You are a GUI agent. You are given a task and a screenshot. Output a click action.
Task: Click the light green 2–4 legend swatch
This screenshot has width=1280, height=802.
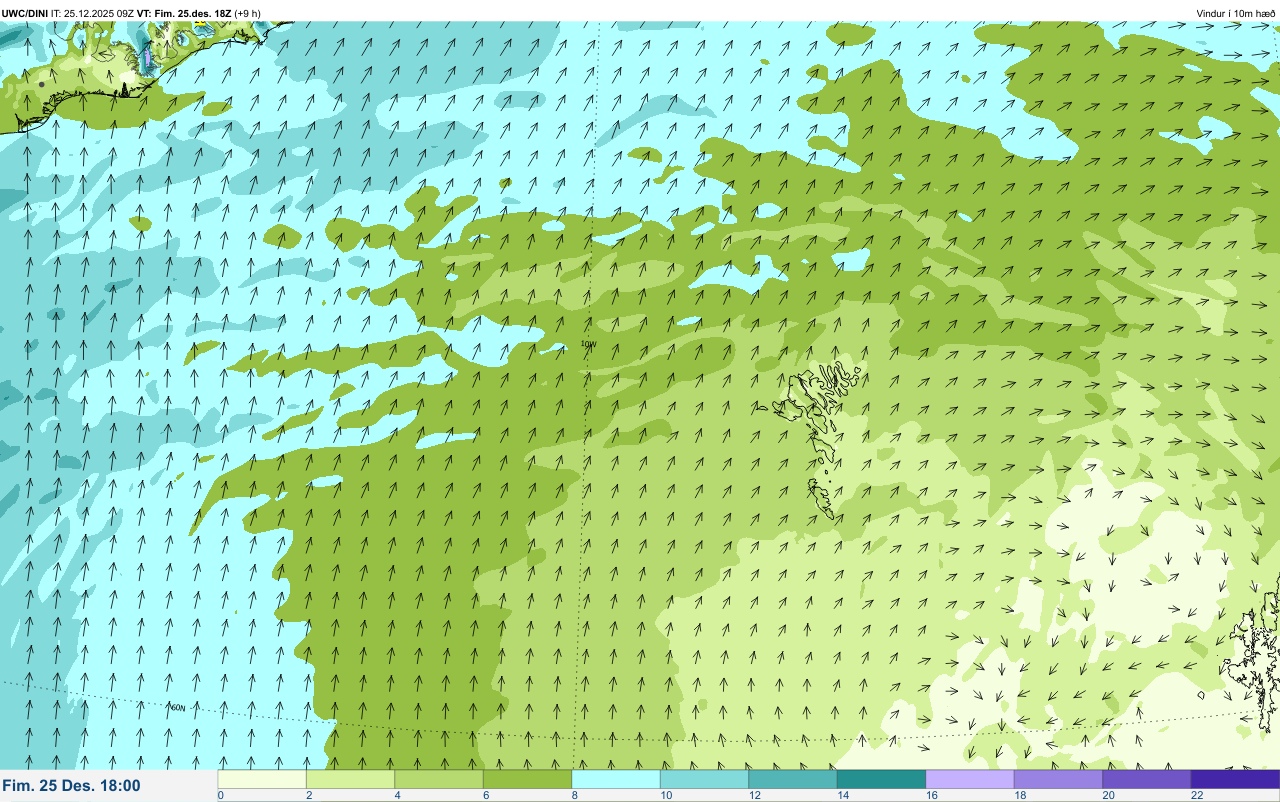[350, 779]
